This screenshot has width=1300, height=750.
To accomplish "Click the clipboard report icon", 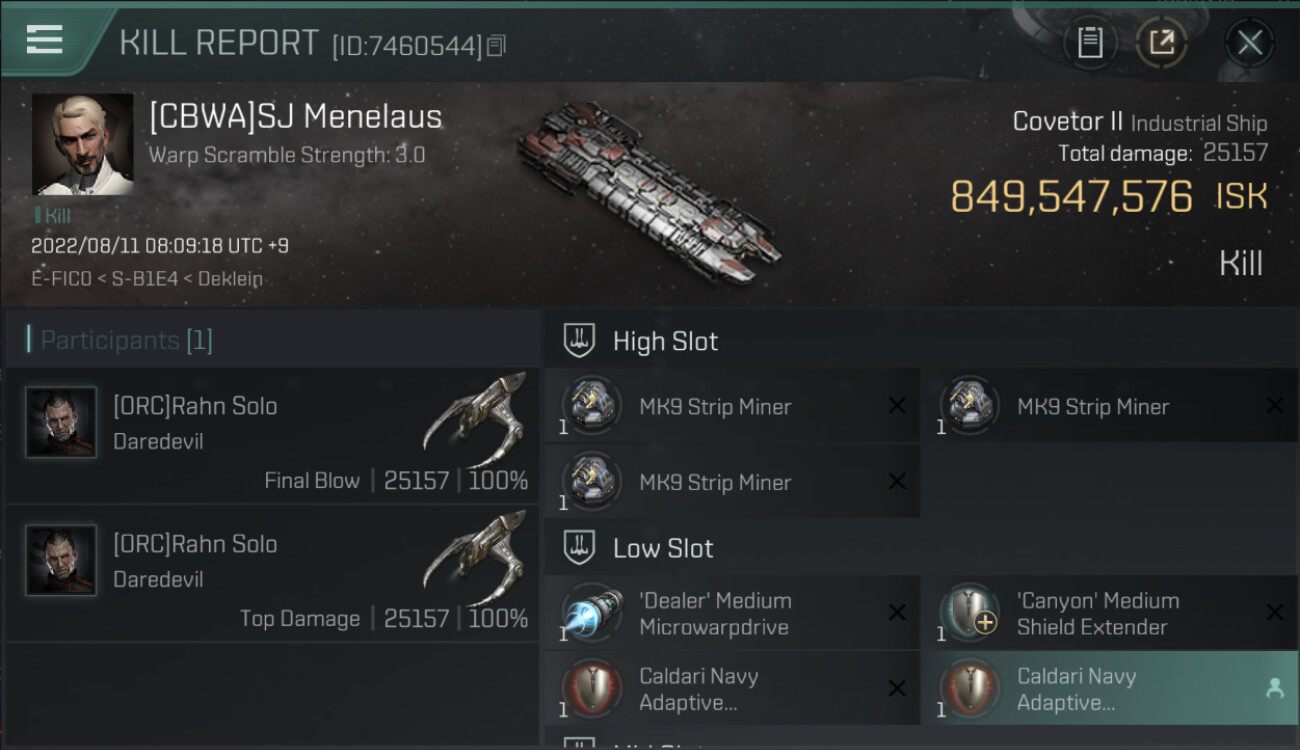I will click(x=1090, y=42).
